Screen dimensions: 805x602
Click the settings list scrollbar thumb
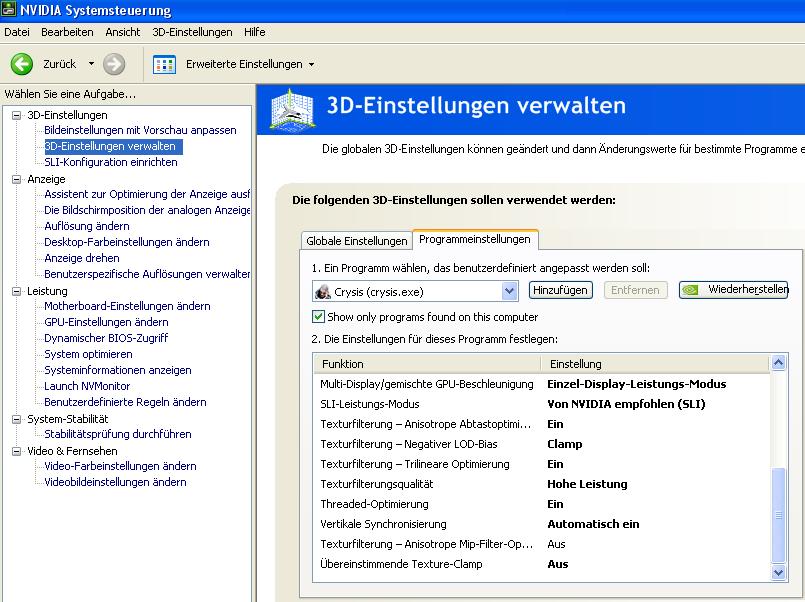pos(778,515)
